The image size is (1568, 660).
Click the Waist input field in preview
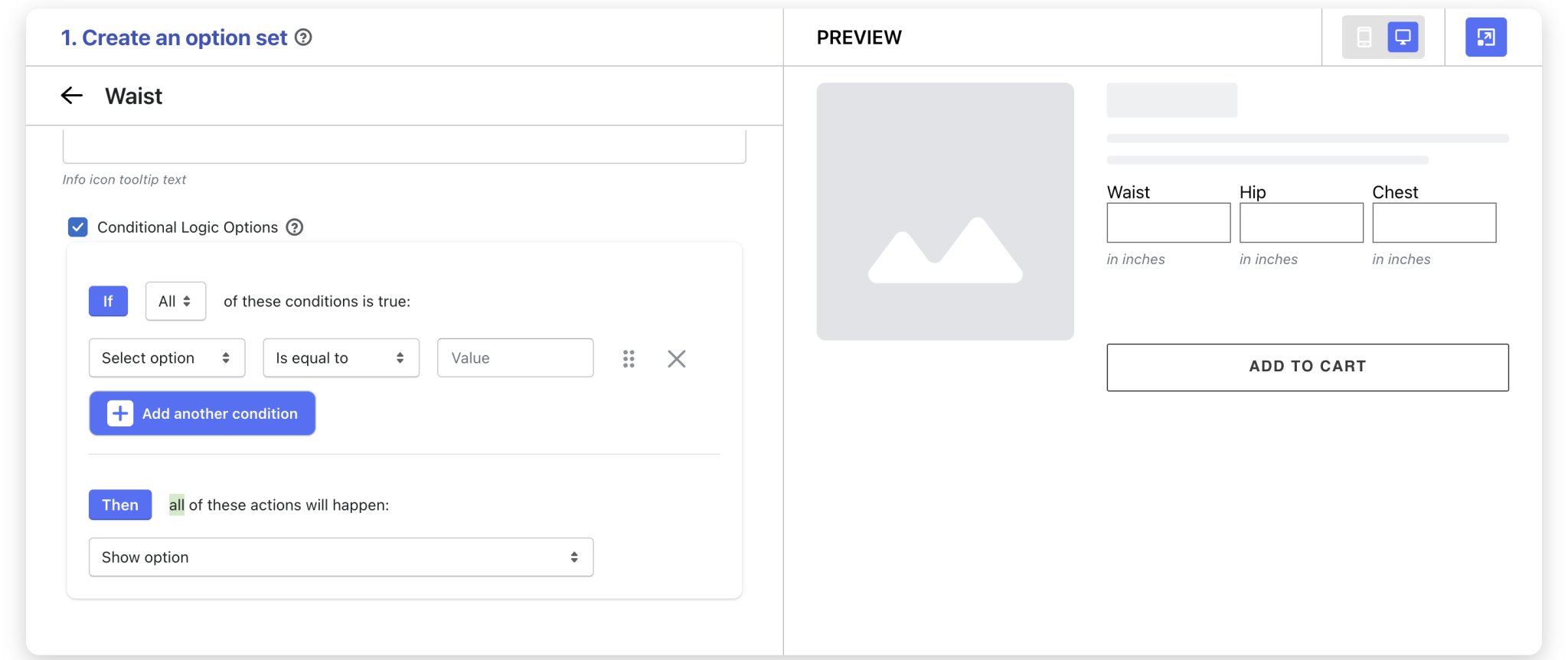tap(1168, 223)
